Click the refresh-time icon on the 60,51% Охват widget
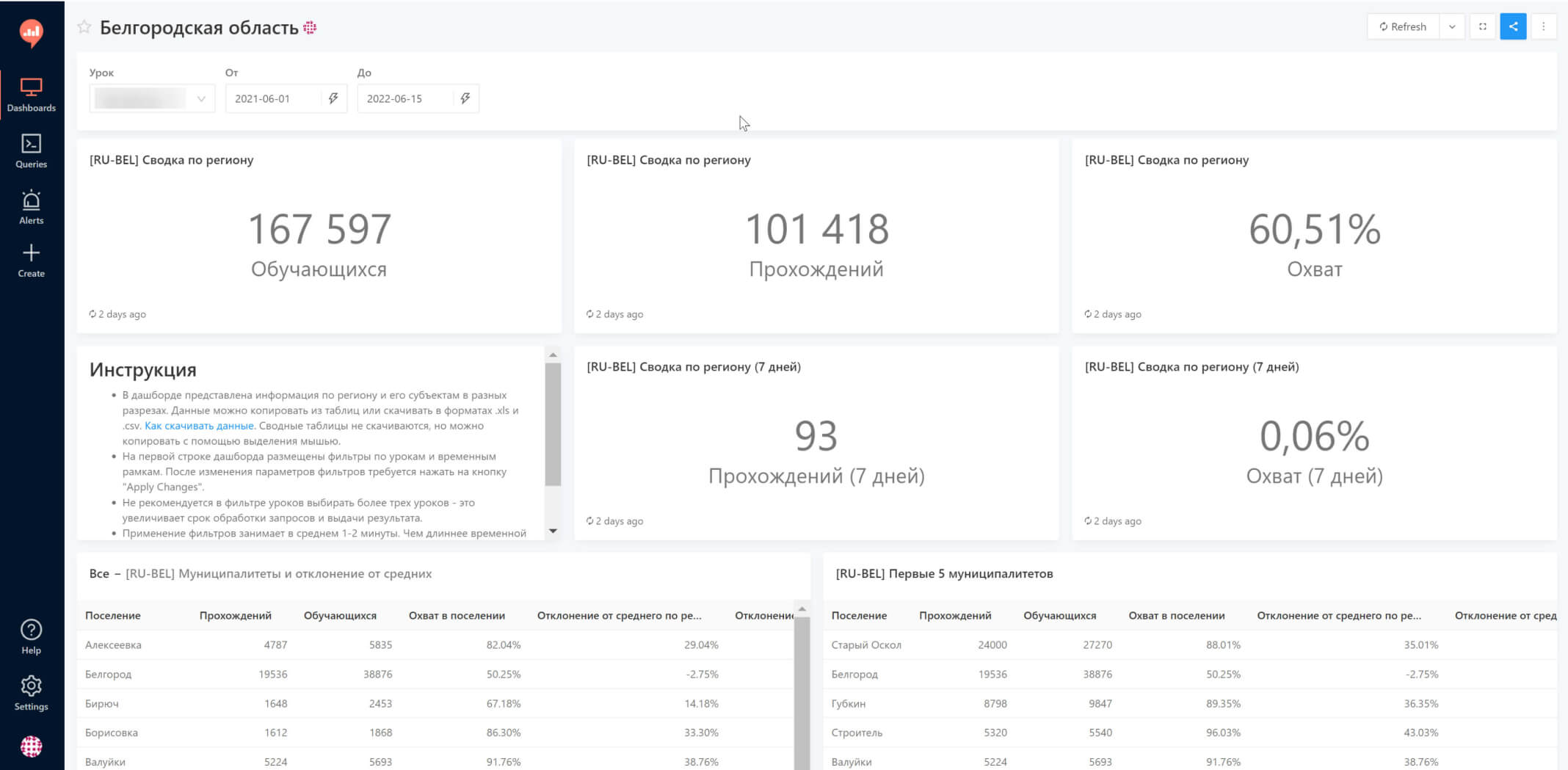Viewport: 1568px width, 770px height. (1088, 314)
